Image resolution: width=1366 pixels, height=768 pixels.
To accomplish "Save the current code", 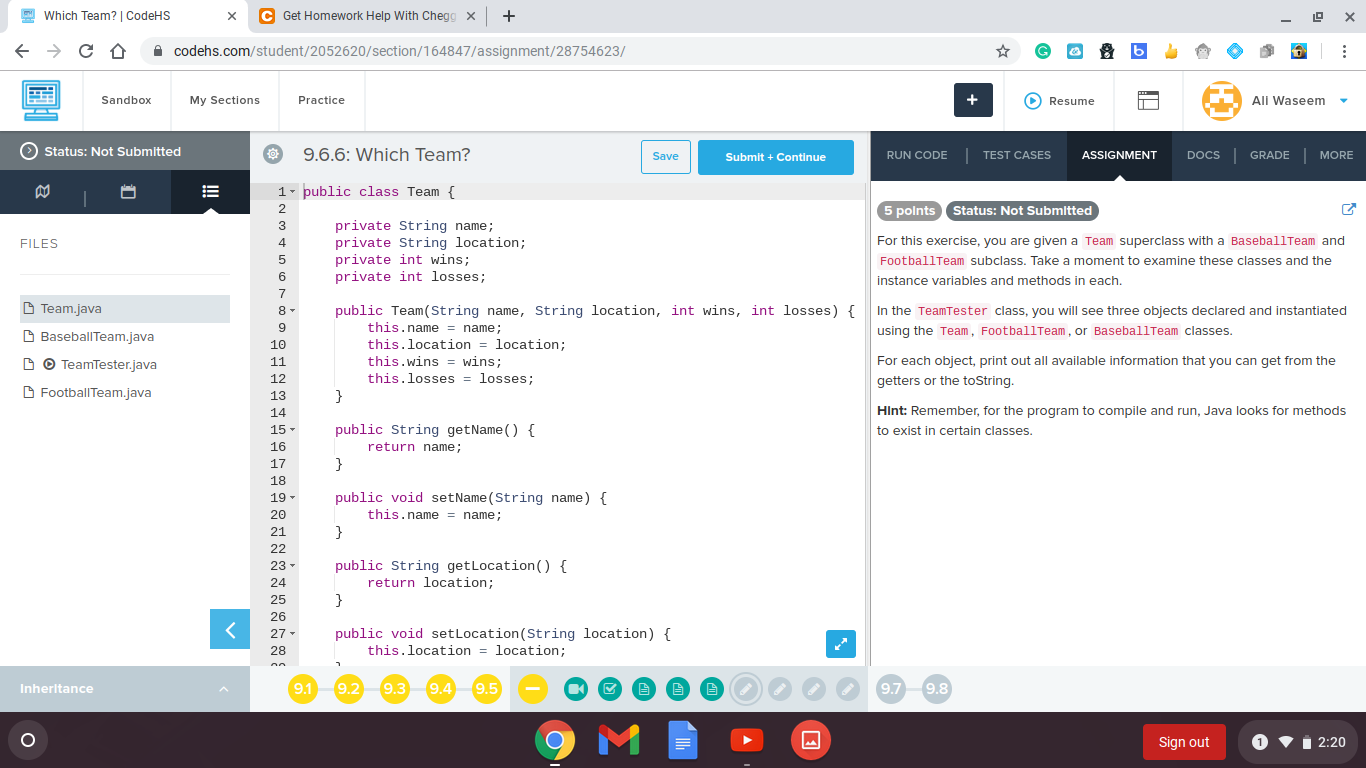I will 665,157.
